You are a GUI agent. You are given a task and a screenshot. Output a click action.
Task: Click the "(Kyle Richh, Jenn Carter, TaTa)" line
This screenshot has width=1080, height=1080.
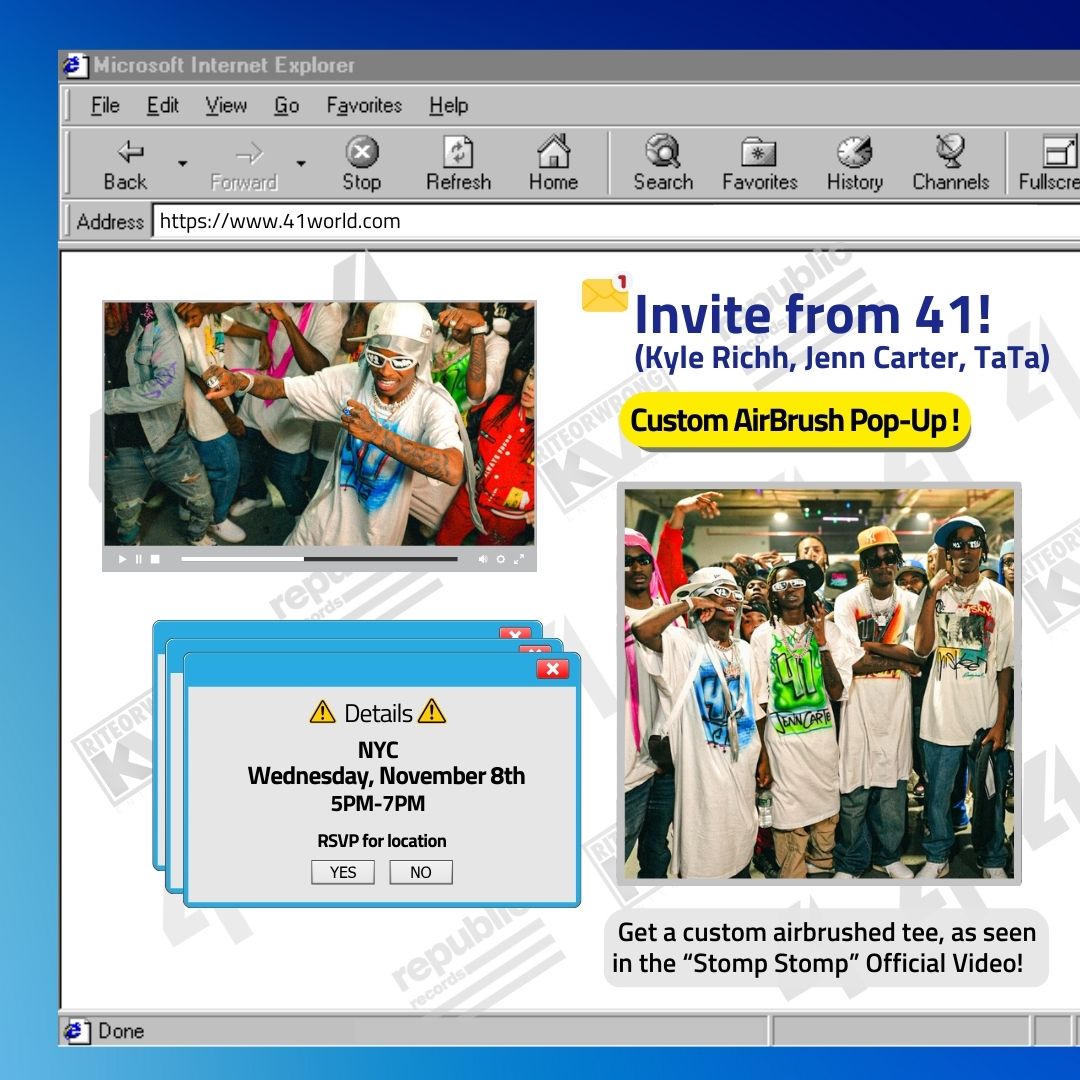(x=842, y=357)
